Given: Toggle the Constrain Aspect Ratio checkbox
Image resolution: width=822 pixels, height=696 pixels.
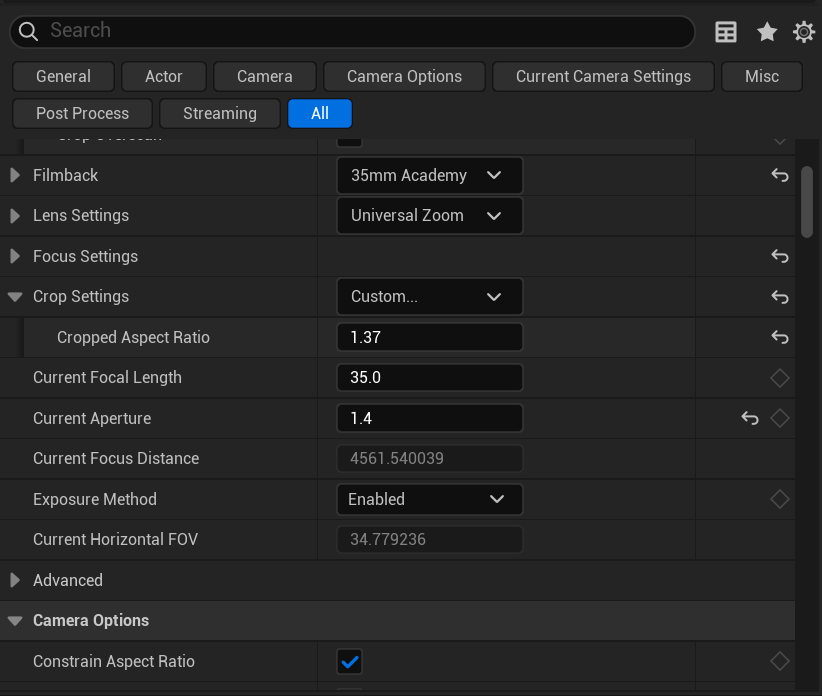Looking at the screenshot, I should tap(349, 661).
